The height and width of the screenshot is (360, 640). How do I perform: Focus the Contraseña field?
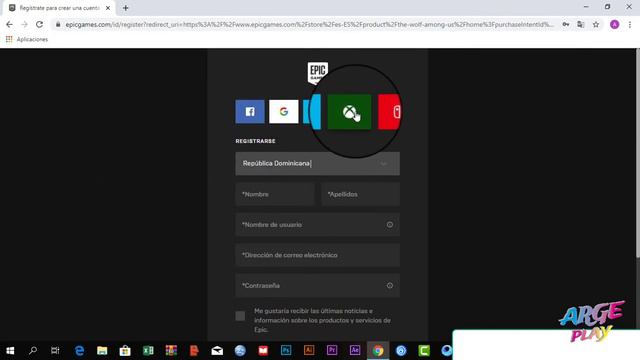point(318,285)
